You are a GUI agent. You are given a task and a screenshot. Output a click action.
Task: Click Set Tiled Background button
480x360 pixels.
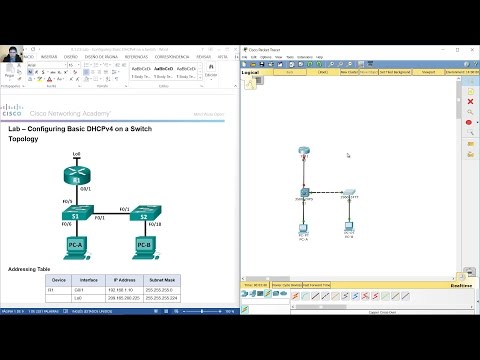click(395, 72)
